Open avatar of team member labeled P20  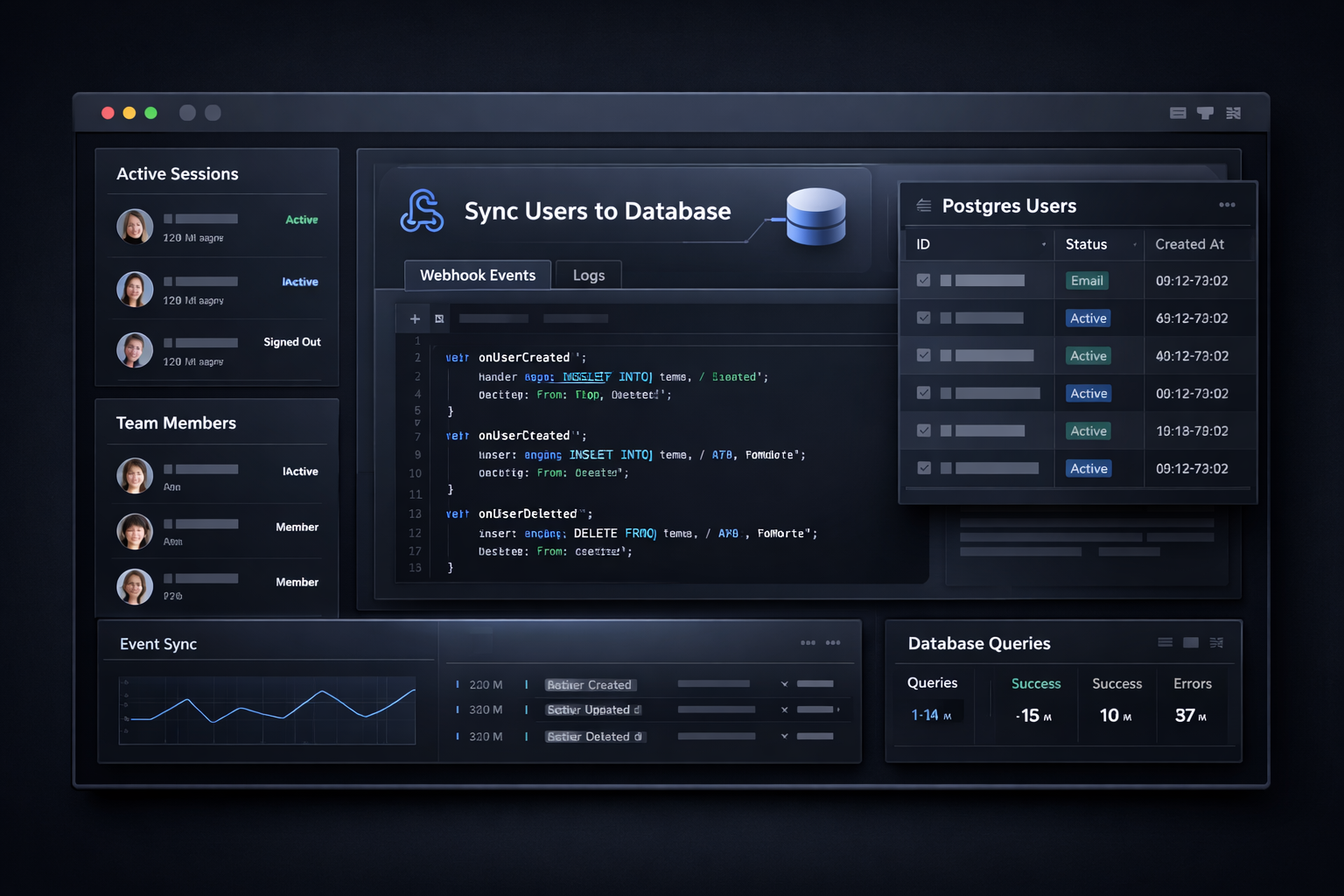(135, 586)
